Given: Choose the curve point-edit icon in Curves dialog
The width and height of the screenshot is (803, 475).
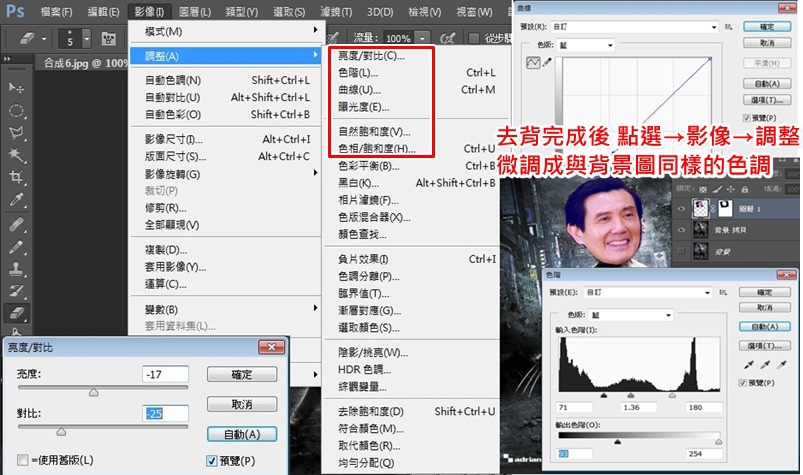Looking at the screenshot, I should click(533, 62).
